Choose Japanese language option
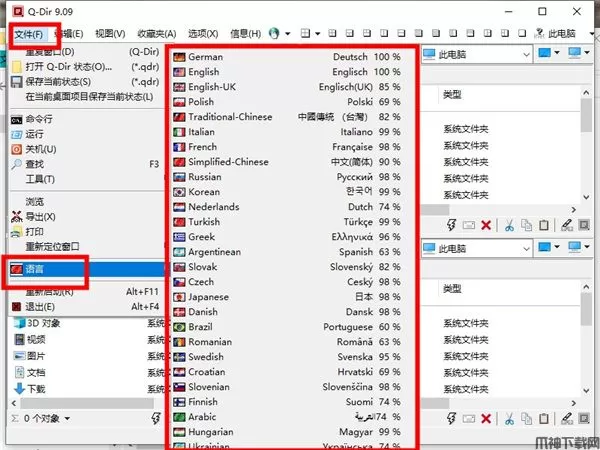Image resolution: width=600 pixels, height=450 pixels. click(x=287, y=297)
